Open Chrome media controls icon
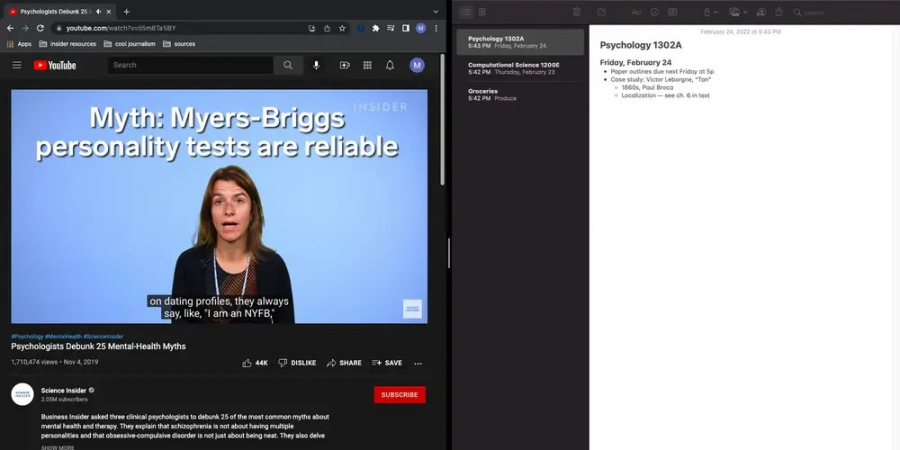 pos(390,28)
